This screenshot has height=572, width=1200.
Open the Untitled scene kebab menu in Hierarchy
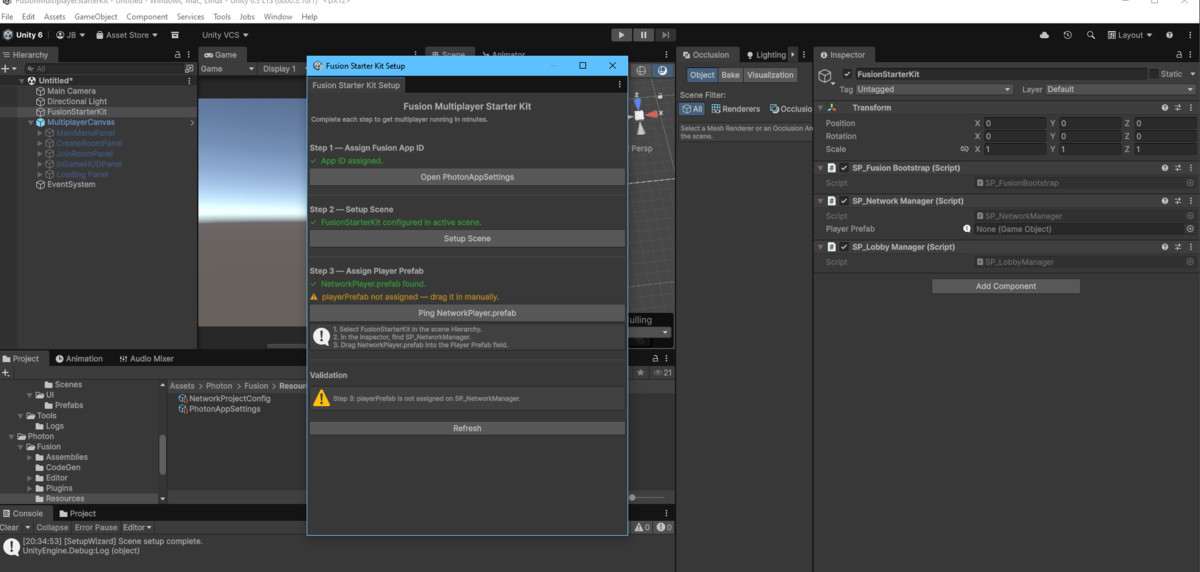[x=190, y=80]
